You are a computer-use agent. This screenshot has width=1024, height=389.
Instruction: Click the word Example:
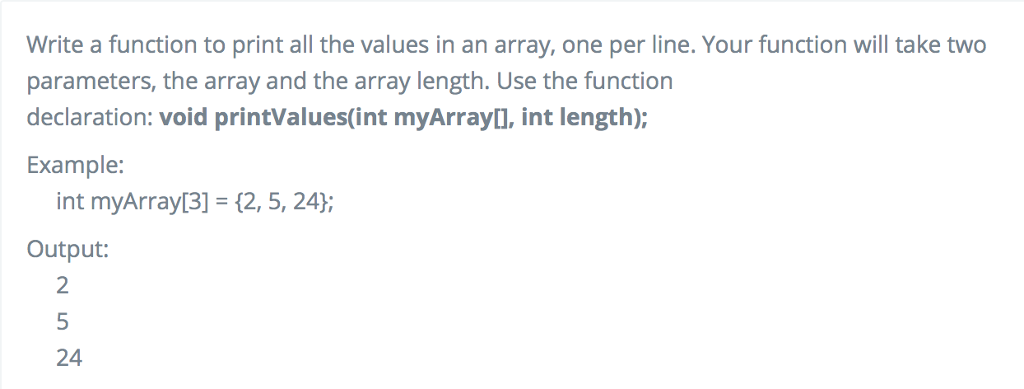coord(75,165)
